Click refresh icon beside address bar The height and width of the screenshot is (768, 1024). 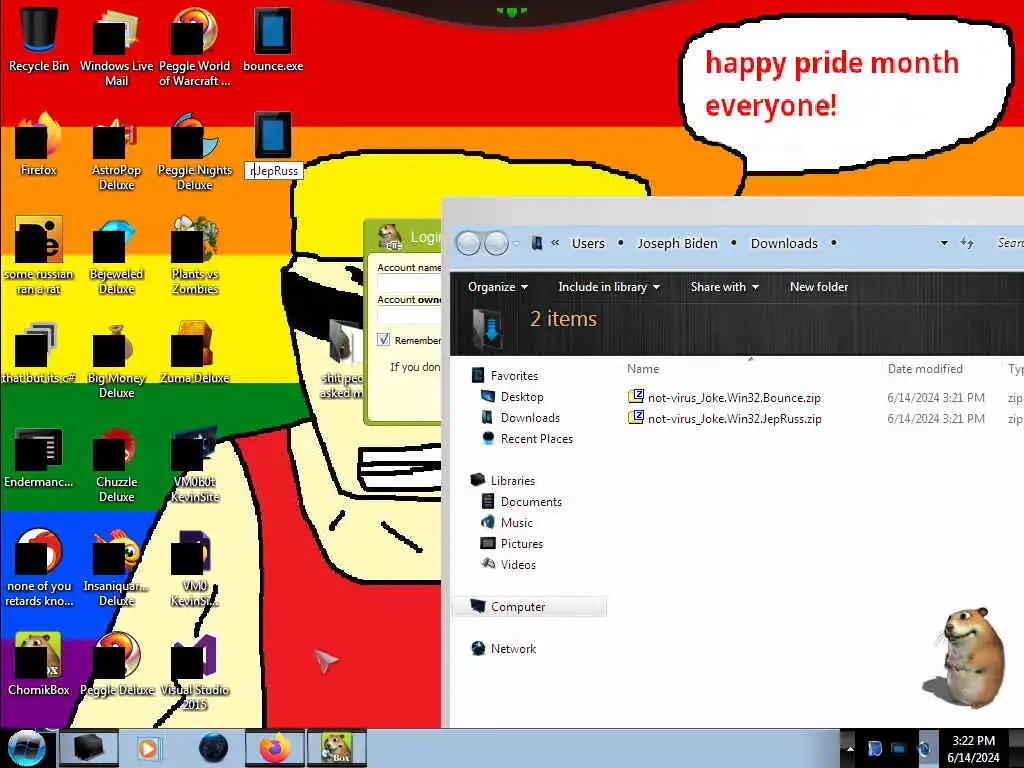967,243
